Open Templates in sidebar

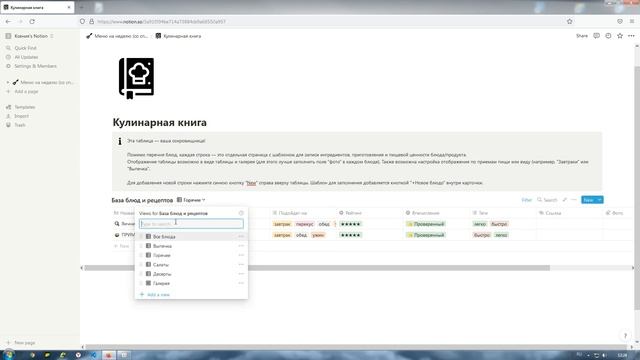click(24, 107)
